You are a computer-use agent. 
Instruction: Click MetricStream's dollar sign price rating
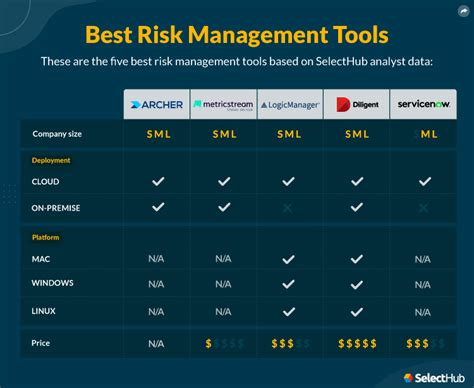224,344
